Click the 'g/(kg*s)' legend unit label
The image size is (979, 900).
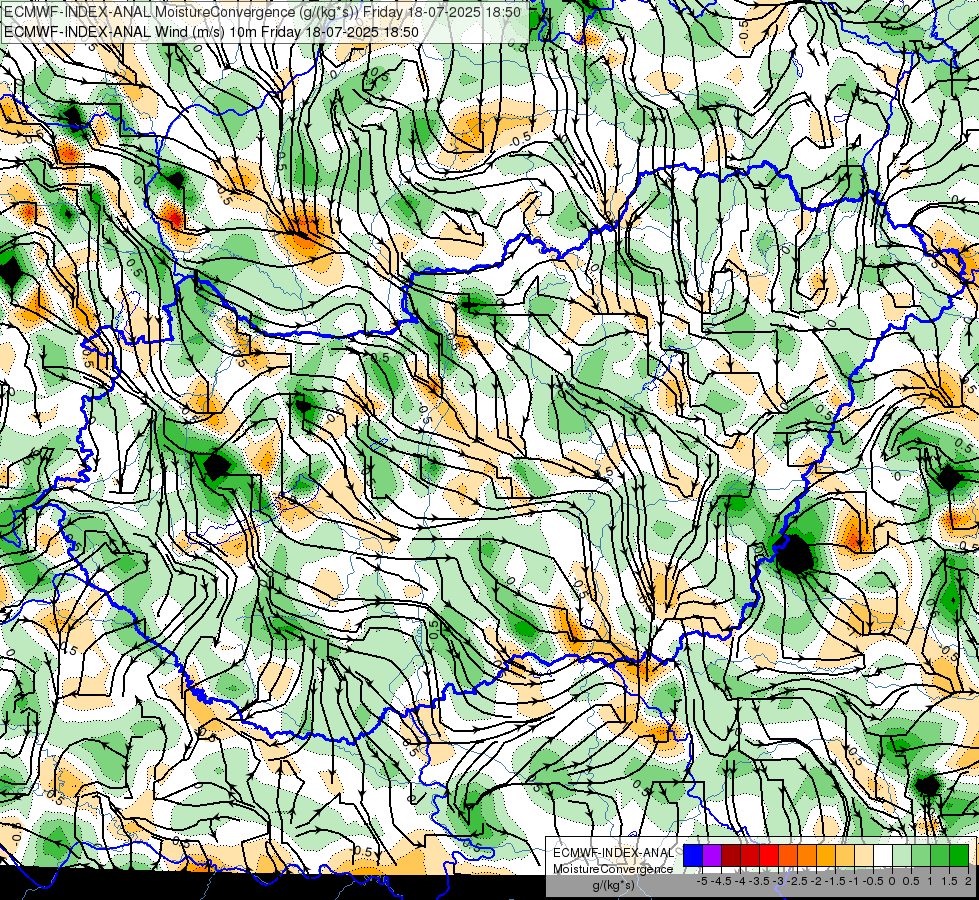tap(613, 885)
